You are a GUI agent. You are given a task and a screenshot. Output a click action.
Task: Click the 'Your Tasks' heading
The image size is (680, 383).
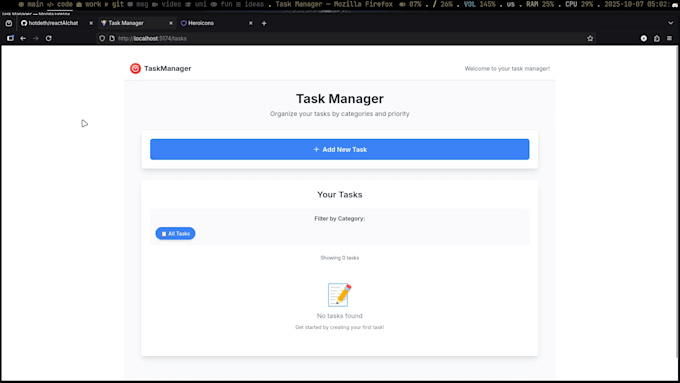pos(340,195)
